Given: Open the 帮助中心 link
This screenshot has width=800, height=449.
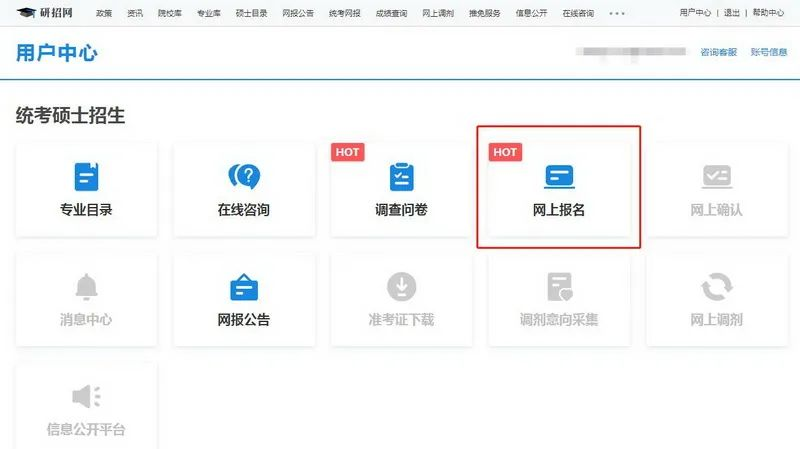Looking at the screenshot, I should (x=768, y=13).
